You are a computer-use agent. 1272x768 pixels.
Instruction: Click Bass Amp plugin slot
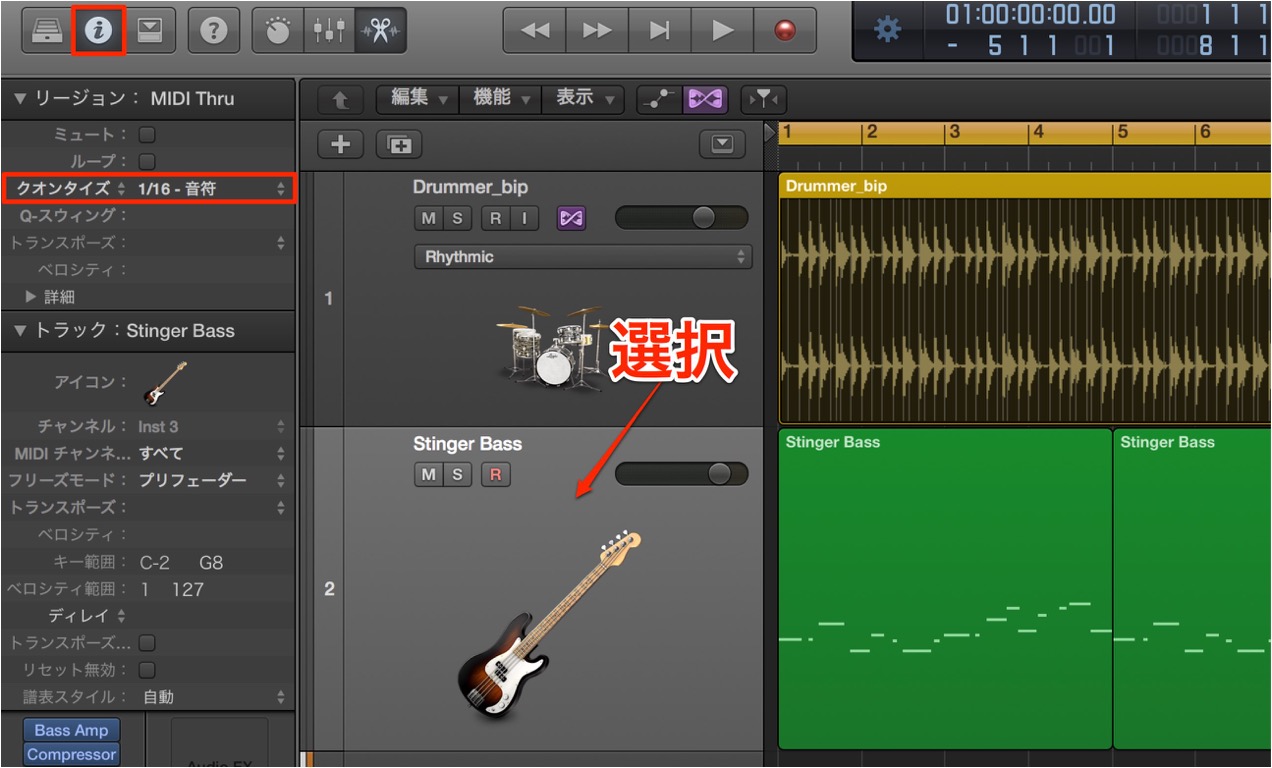tap(72, 730)
